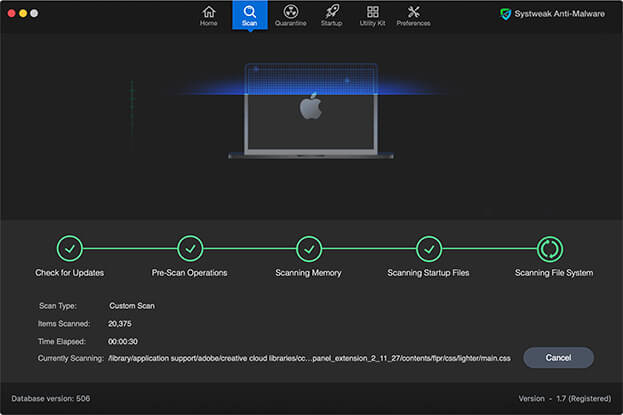Click the Pre-Scan Operations checkmark circle

coord(189,248)
